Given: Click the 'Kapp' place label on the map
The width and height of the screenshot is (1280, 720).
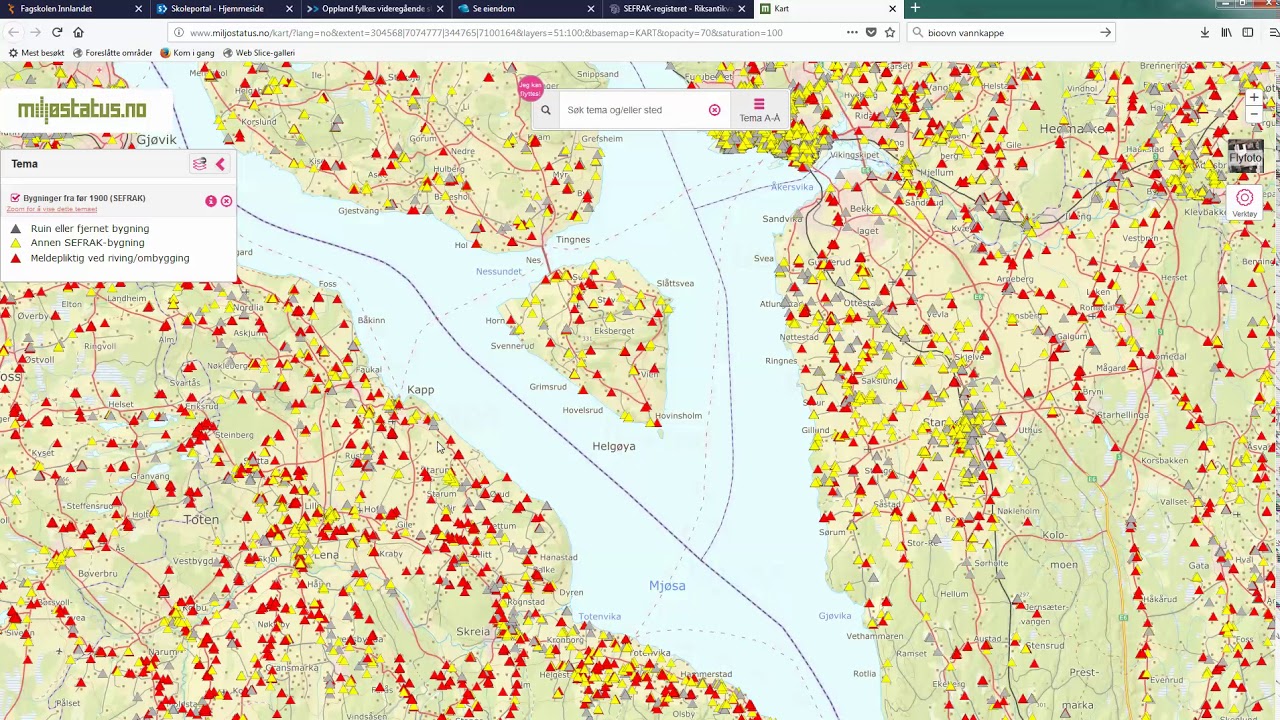Looking at the screenshot, I should pos(421,390).
